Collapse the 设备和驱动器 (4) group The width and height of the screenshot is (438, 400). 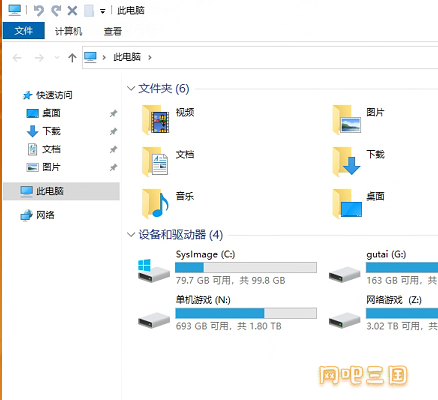tap(131, 234)
